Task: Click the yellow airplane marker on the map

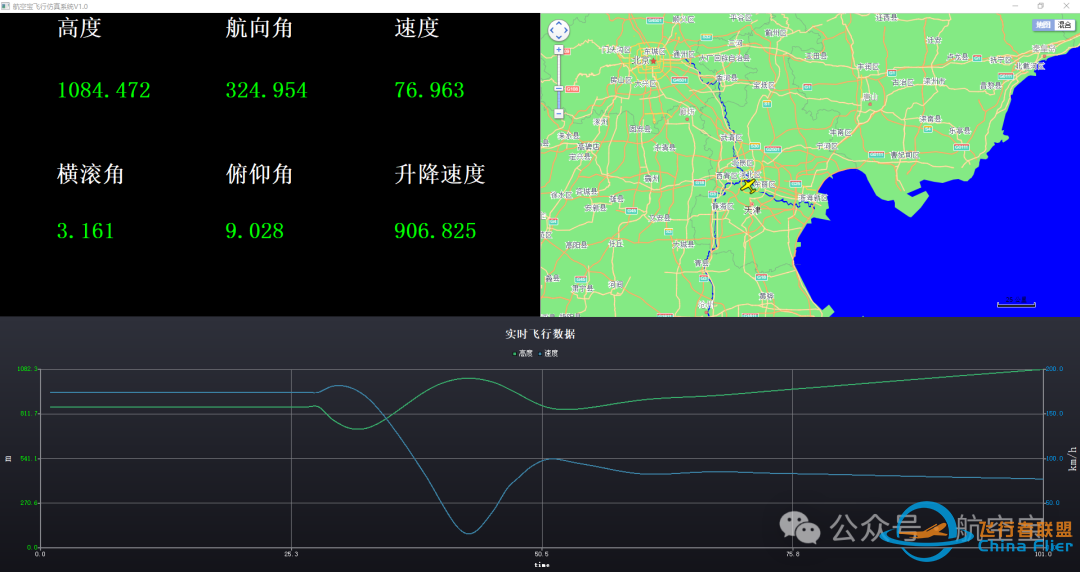Action: pos(748,185)
